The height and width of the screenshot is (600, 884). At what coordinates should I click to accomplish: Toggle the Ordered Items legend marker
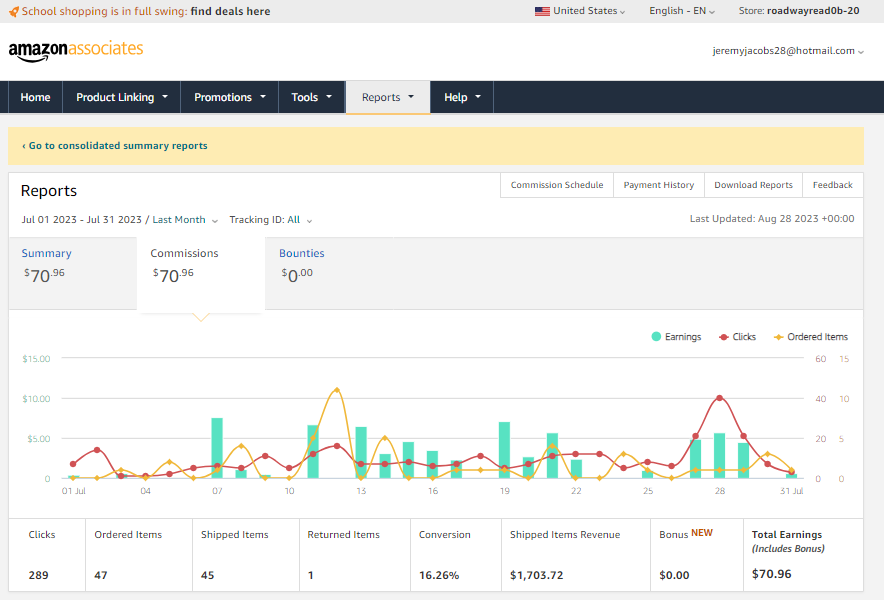pos(779,337)
